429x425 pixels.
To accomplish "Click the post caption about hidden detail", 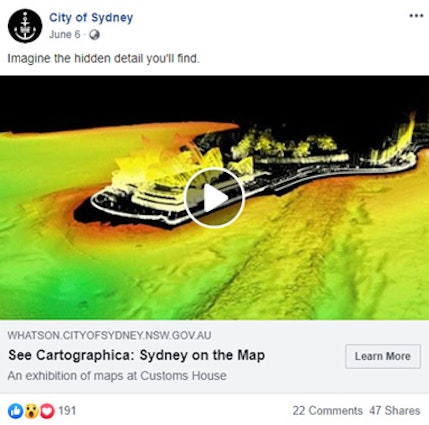I will click(x=103, y=59).
